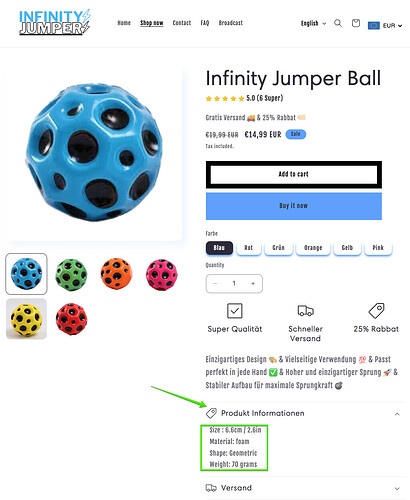Choose the Pink color variant
This screenshot has width=410, height=500.
tap(378, 248)
